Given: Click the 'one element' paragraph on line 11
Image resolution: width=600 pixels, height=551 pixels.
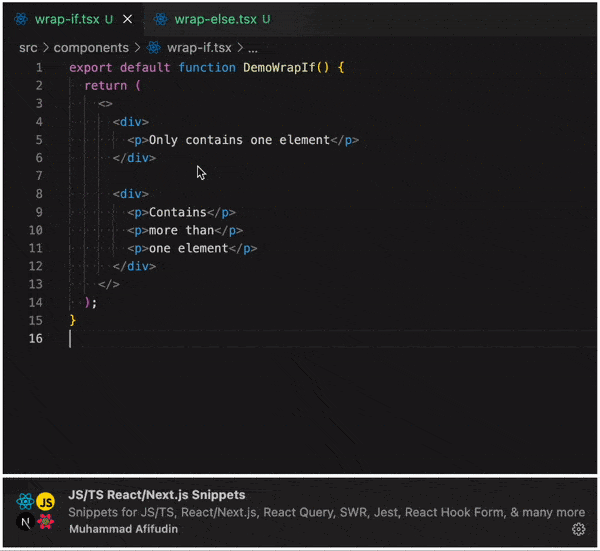Looking at the screenshot, I should pos(192,248).
